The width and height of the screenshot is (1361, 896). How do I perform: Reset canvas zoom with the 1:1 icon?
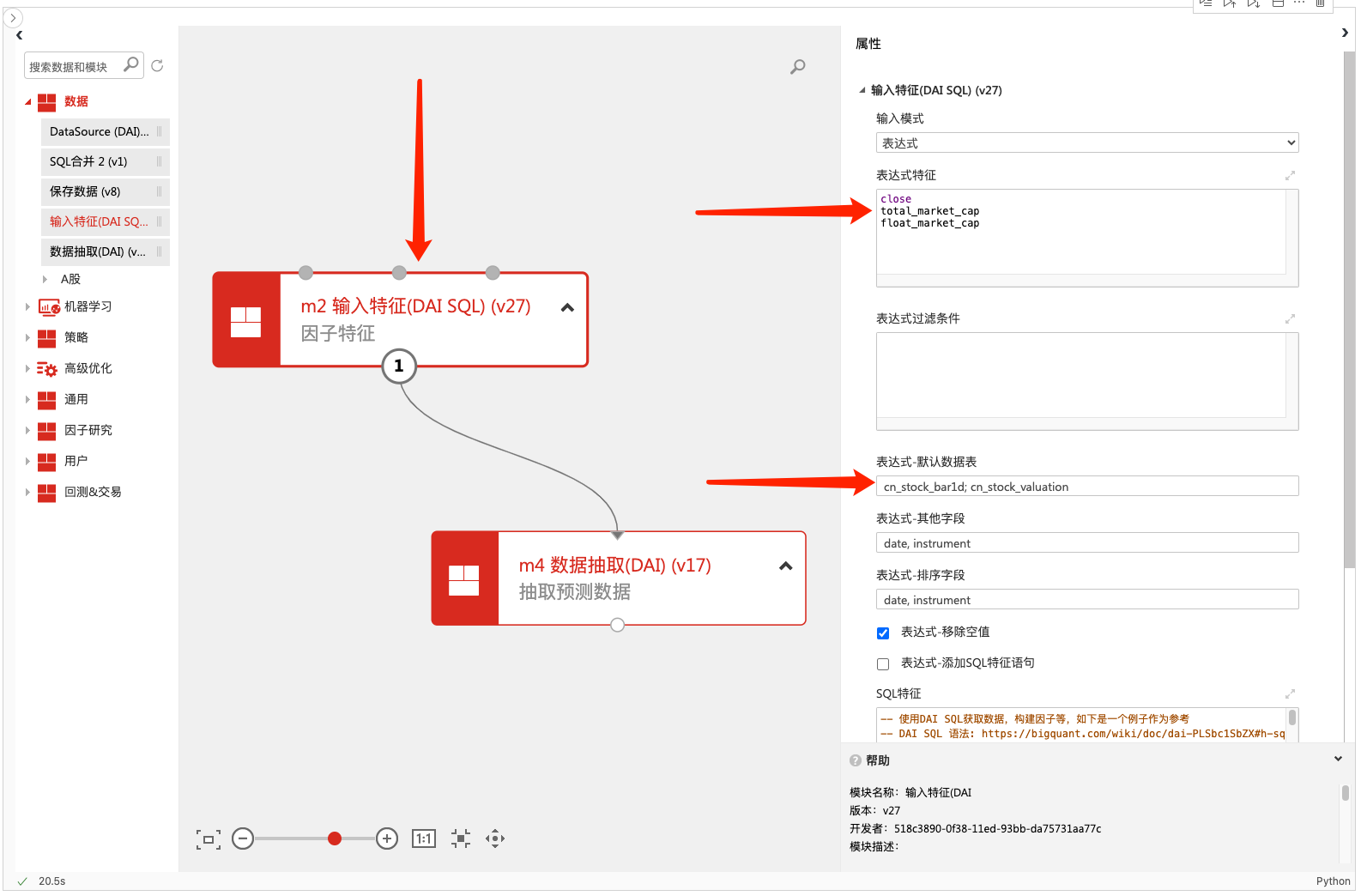point(424,838)
